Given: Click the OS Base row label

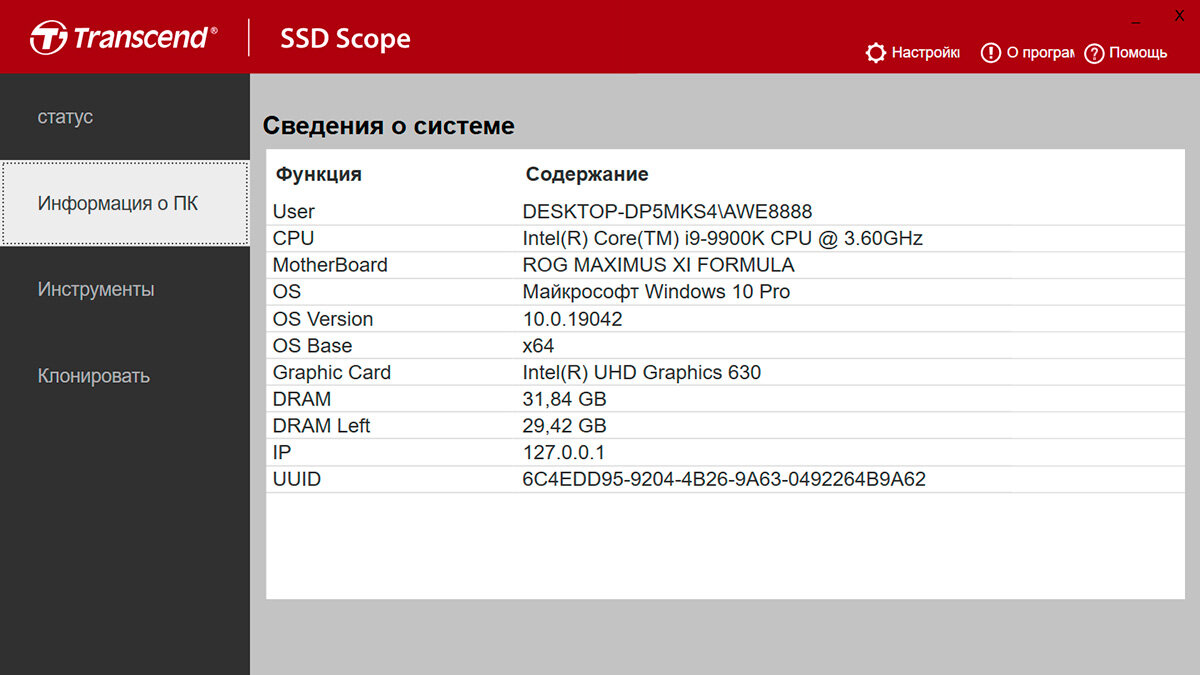Looking at the screenshot, I should click(x=313, y=346).
